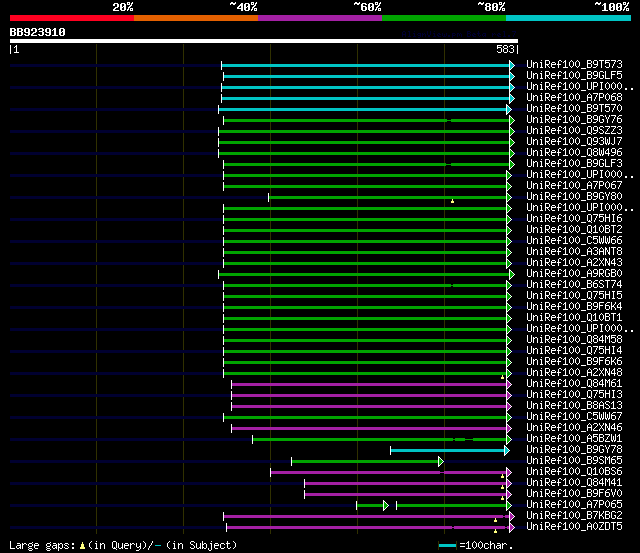Open hit UniRef100_B9GY76
This screenshot has height=553, width=640.
[574, 120]
